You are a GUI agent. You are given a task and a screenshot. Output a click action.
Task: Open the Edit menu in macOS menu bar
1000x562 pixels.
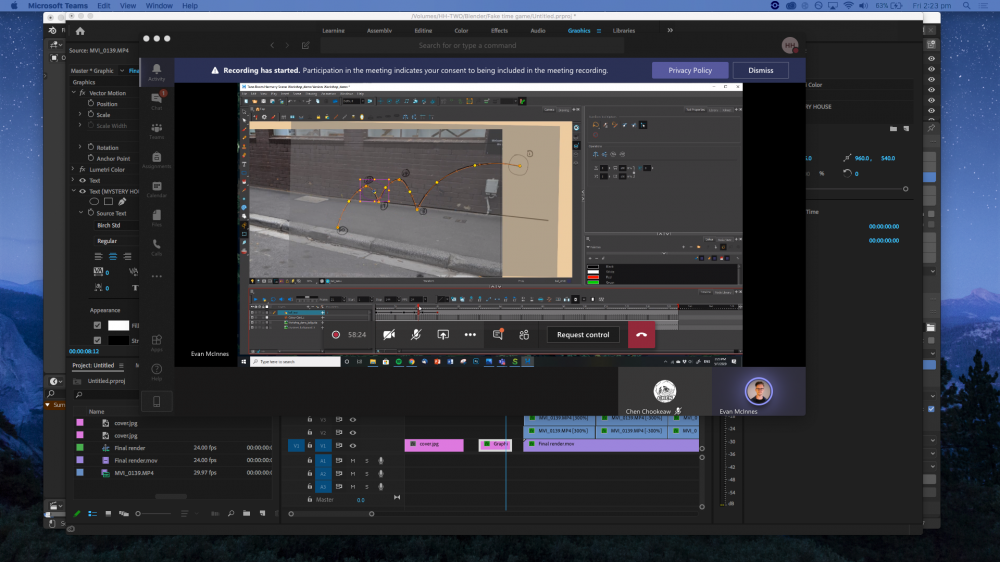[103, 6]
